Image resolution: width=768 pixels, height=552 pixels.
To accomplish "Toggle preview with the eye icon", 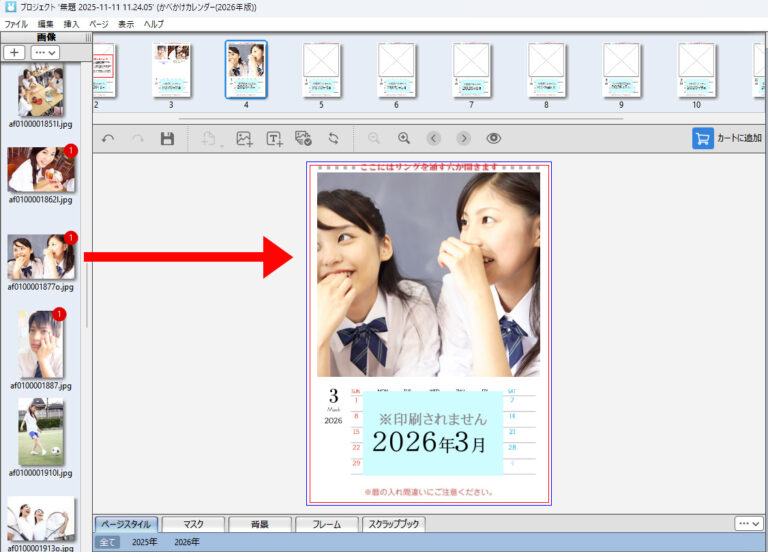I will [x=494, y=138].
